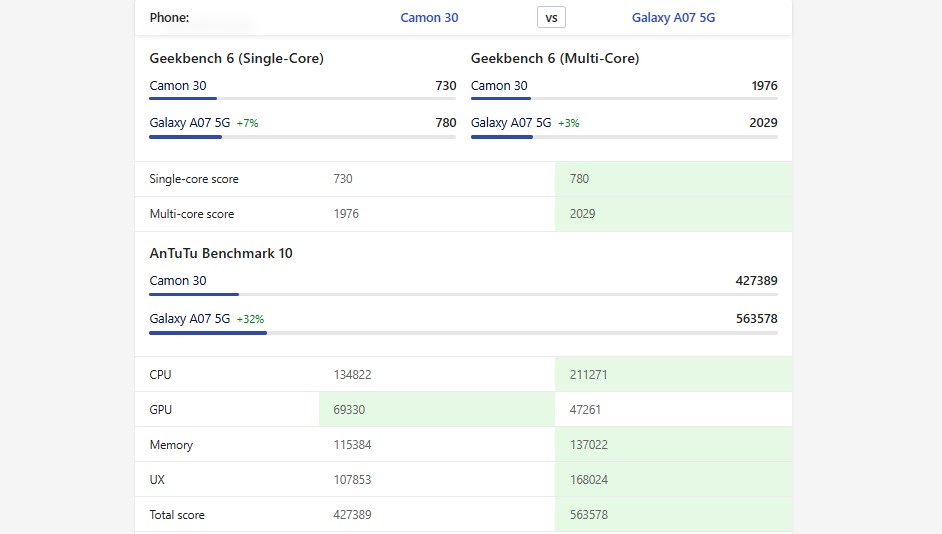Open the Camon 30 link in header
This screenshot has width=942, height=534.
[429, 18]
